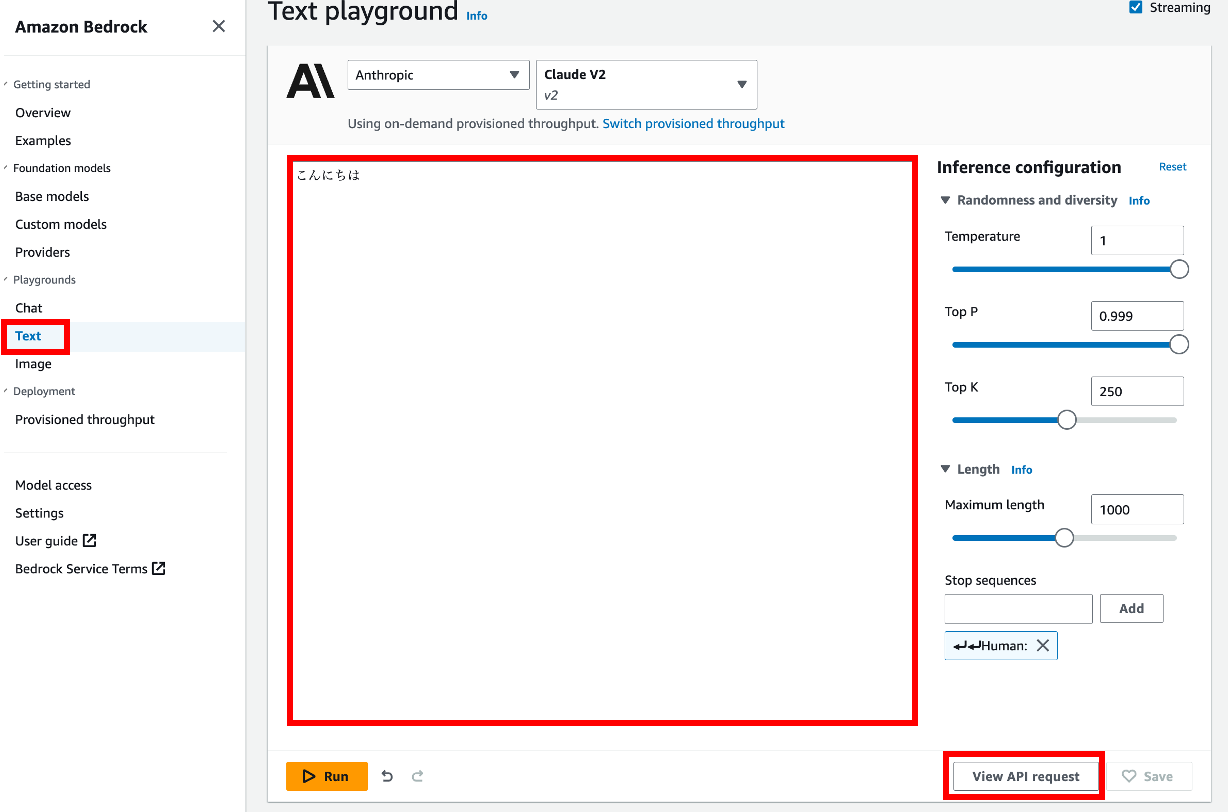The image size is (1228, 812).
Task: Collapse the Deployment nav group
Action: pos(6,391)
